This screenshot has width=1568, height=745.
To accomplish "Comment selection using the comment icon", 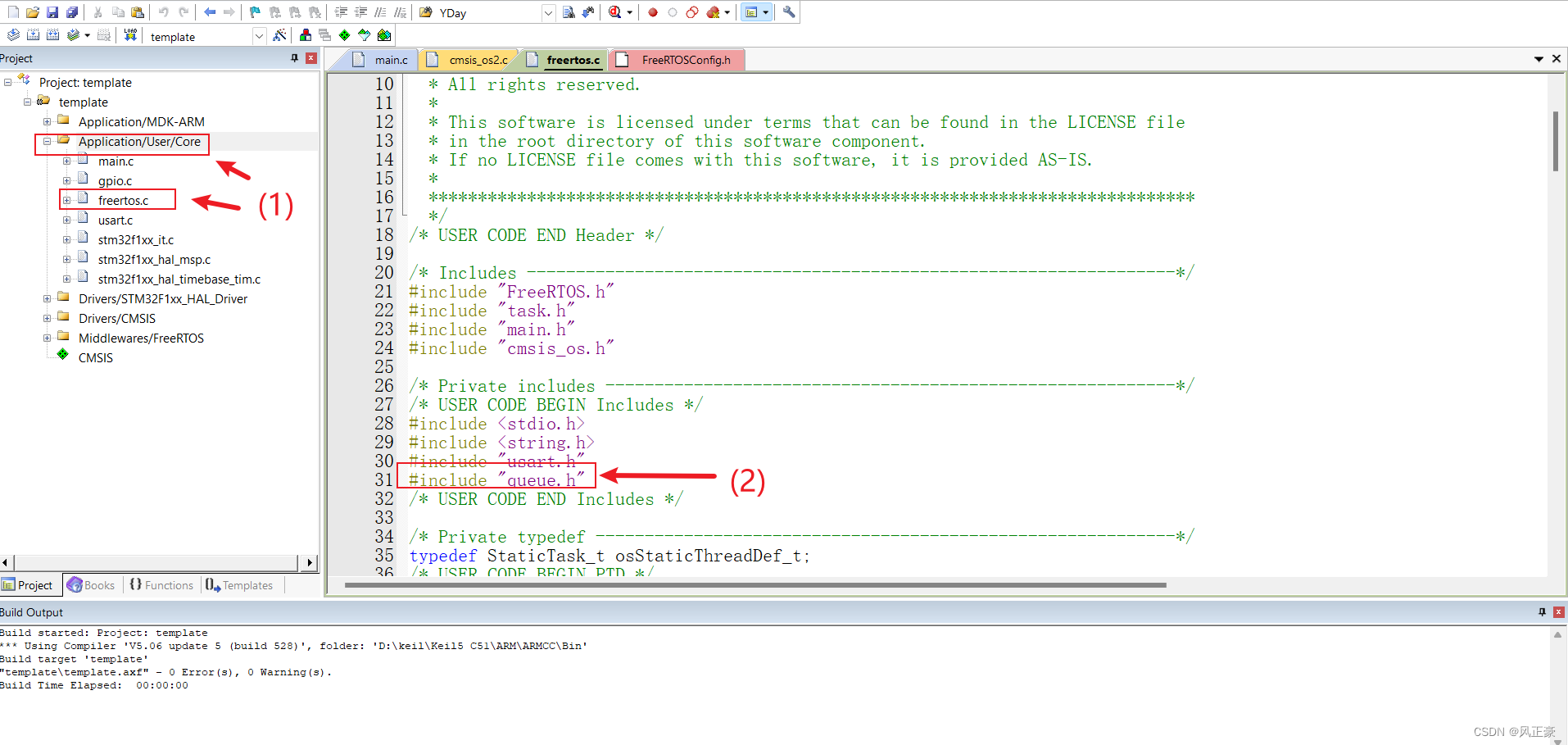I will [x=380, y=12].
